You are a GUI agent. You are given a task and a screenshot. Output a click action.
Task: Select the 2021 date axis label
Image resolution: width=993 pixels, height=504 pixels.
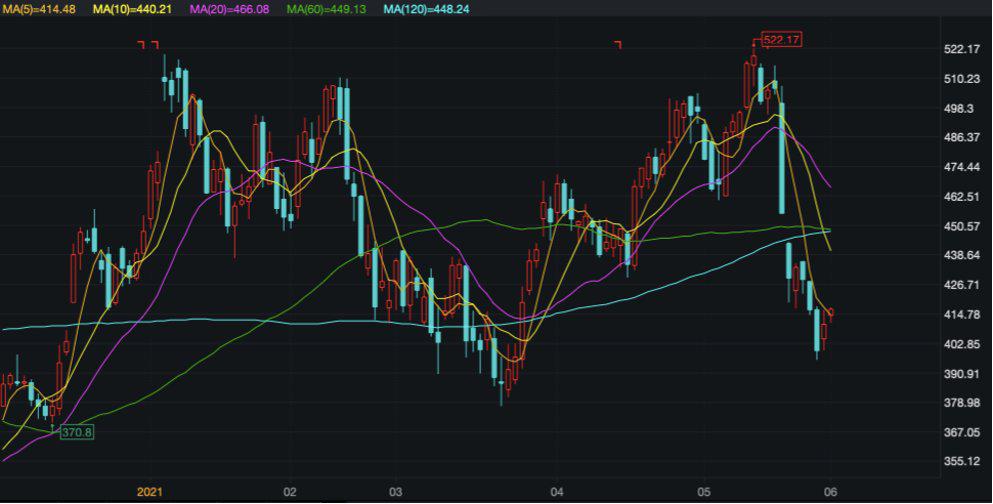150,492
